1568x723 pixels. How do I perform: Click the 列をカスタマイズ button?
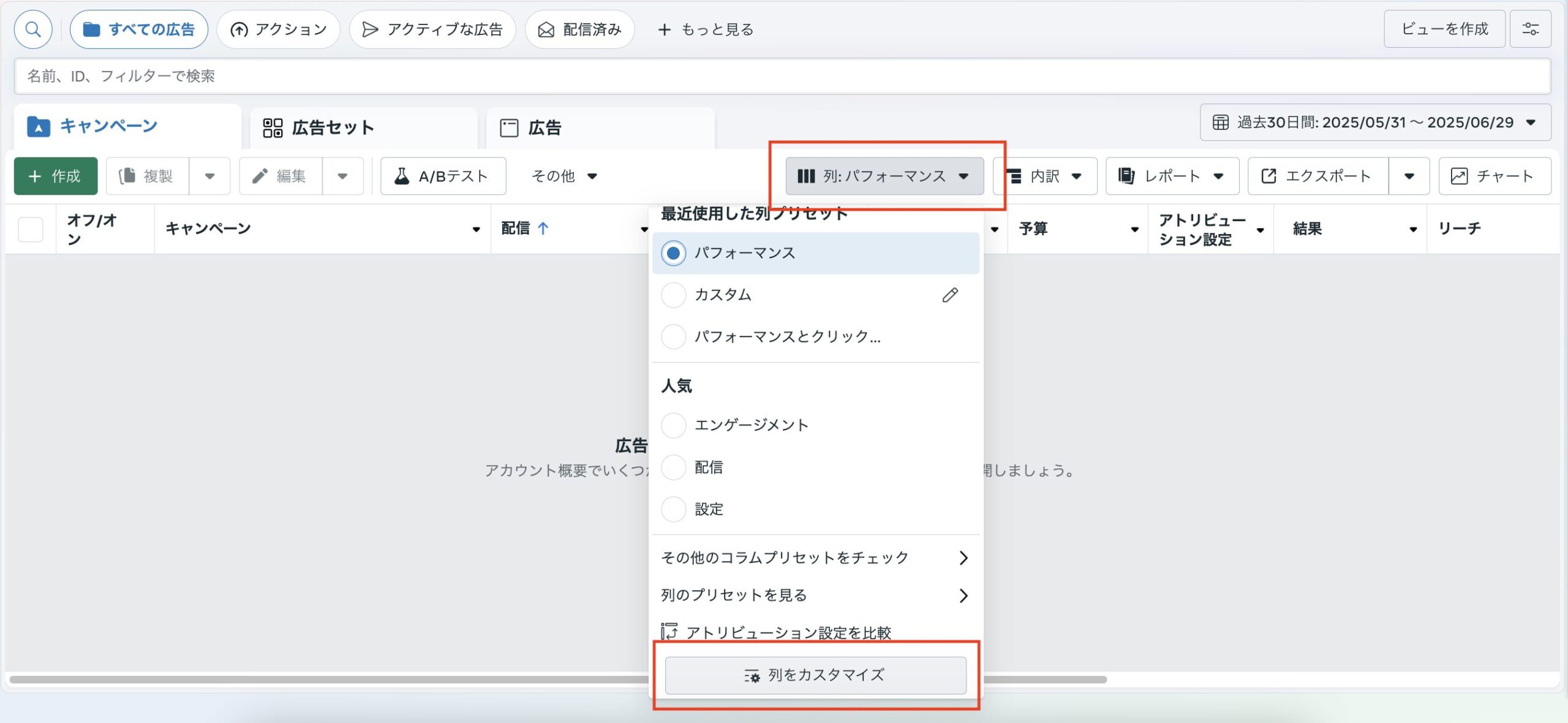point(815,675)
